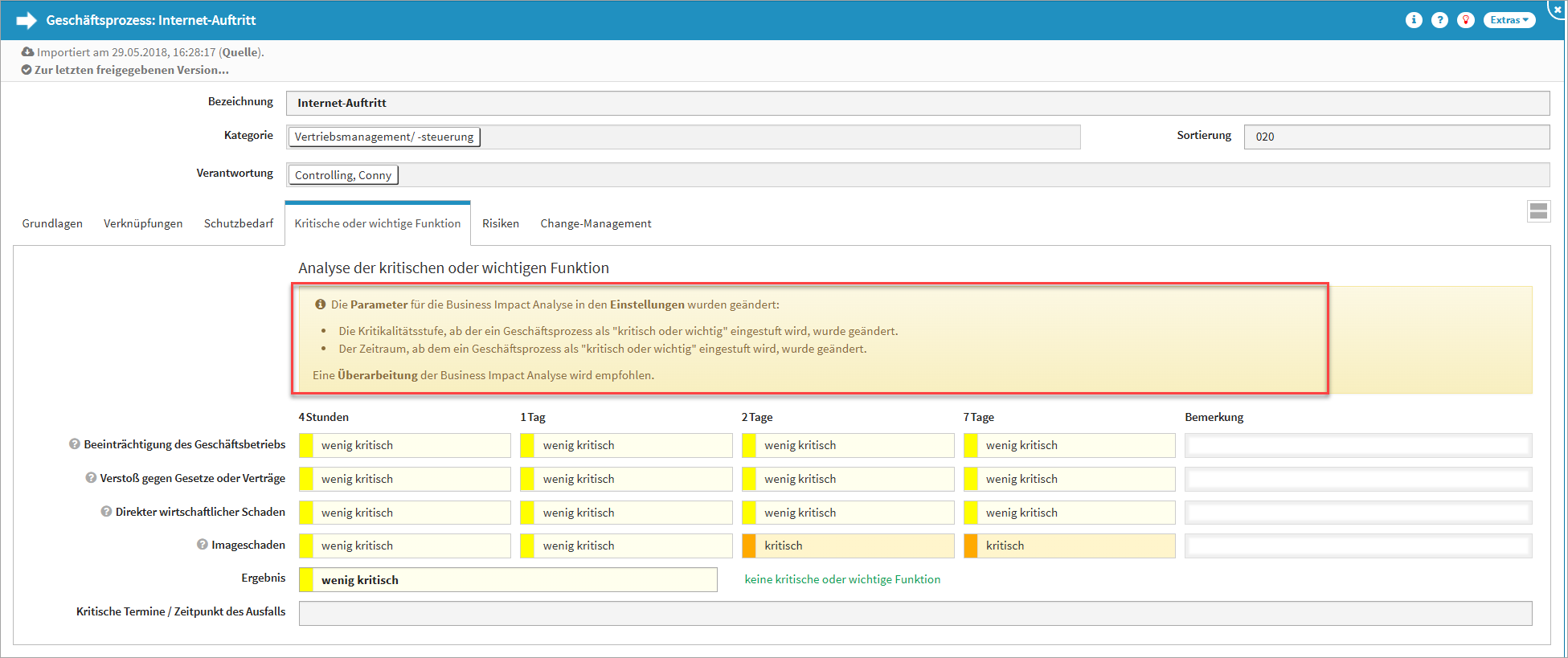
Task: Click help icon beside Imageschaden
Action: point(203,545)
